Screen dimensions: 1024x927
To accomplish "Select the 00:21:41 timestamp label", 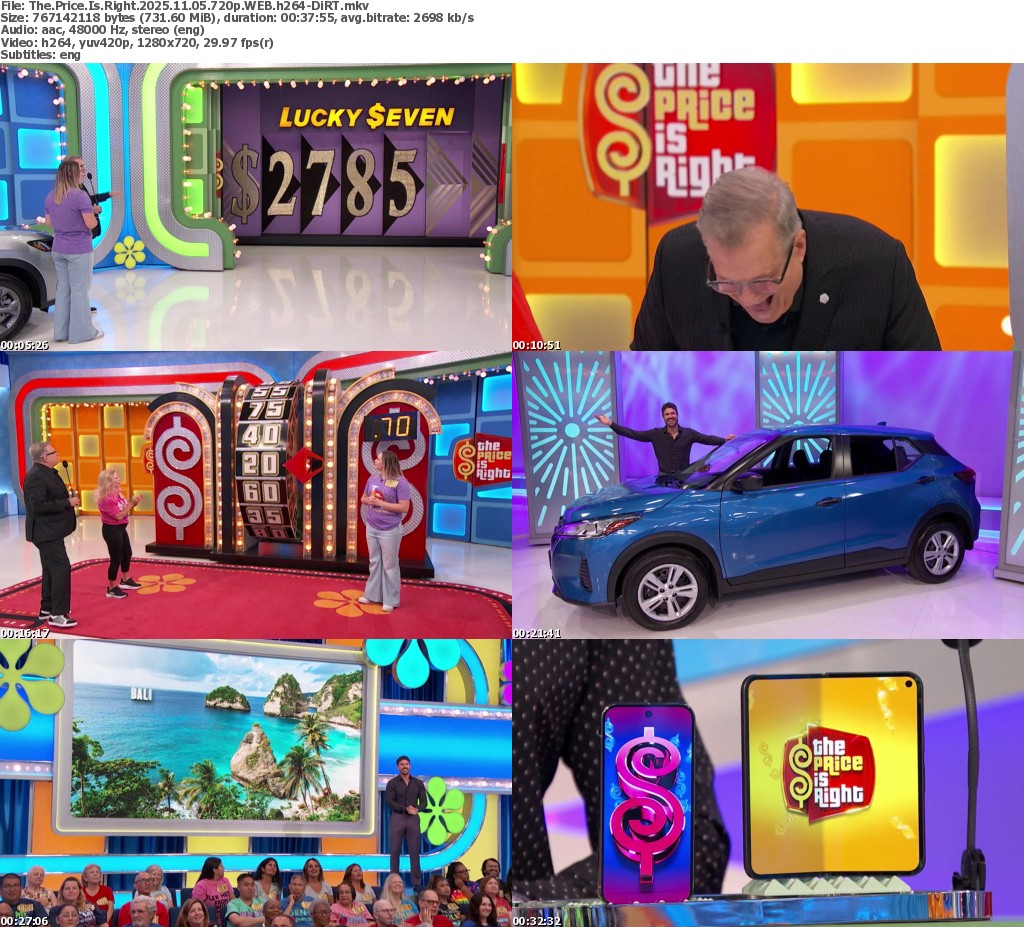I will pos(536,633).
